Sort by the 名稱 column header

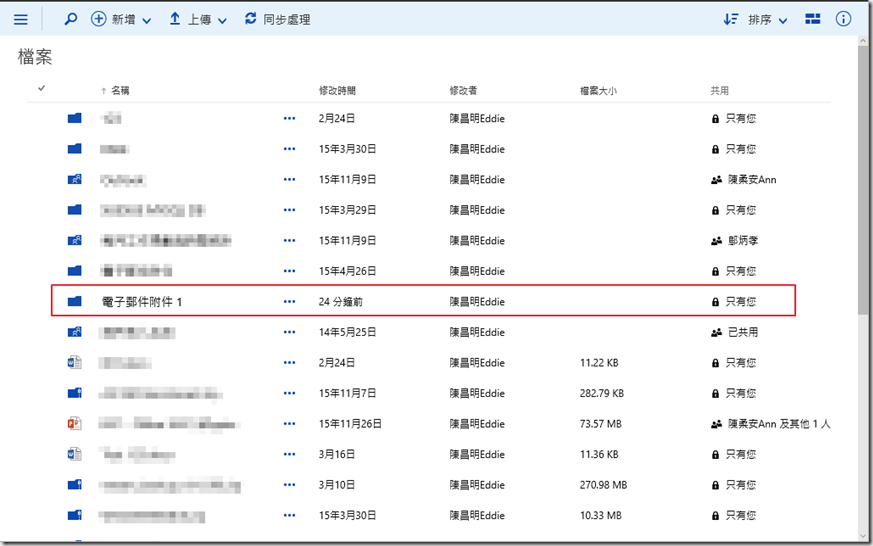click(x=120, y=91)
